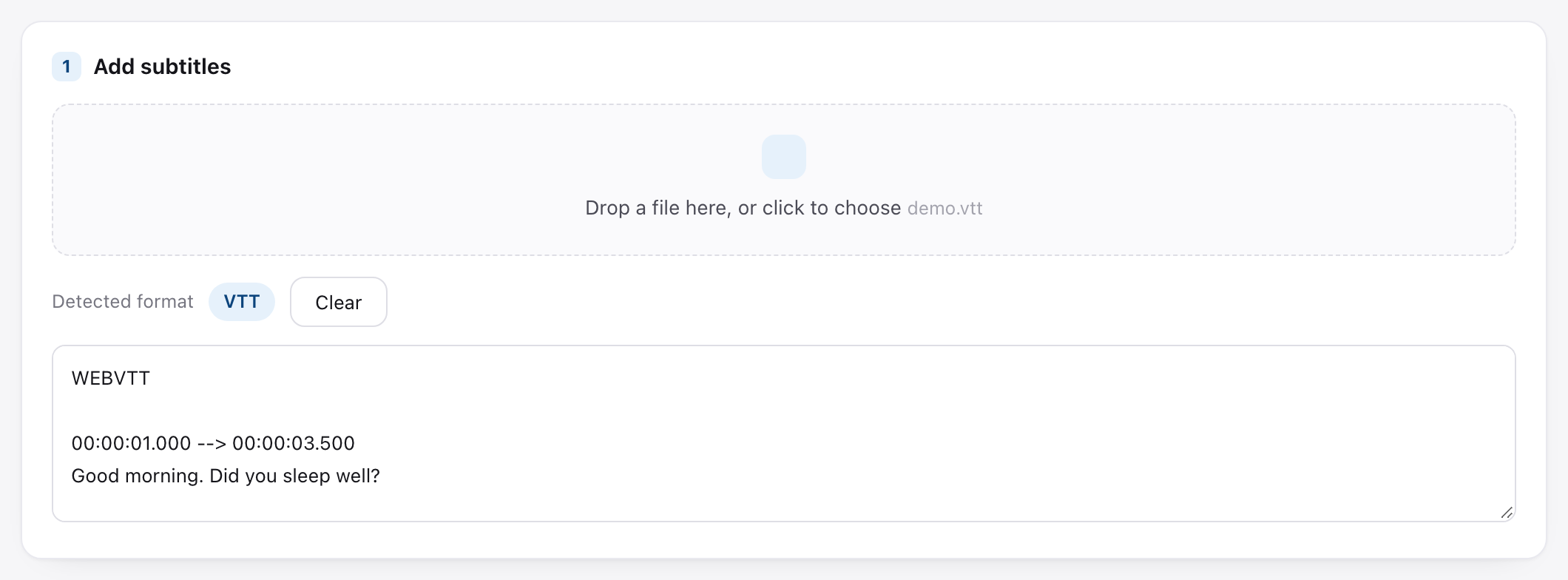Click the "Add subtitles" heading
The height and width of the screenshot is (580, 1568).
163,67
